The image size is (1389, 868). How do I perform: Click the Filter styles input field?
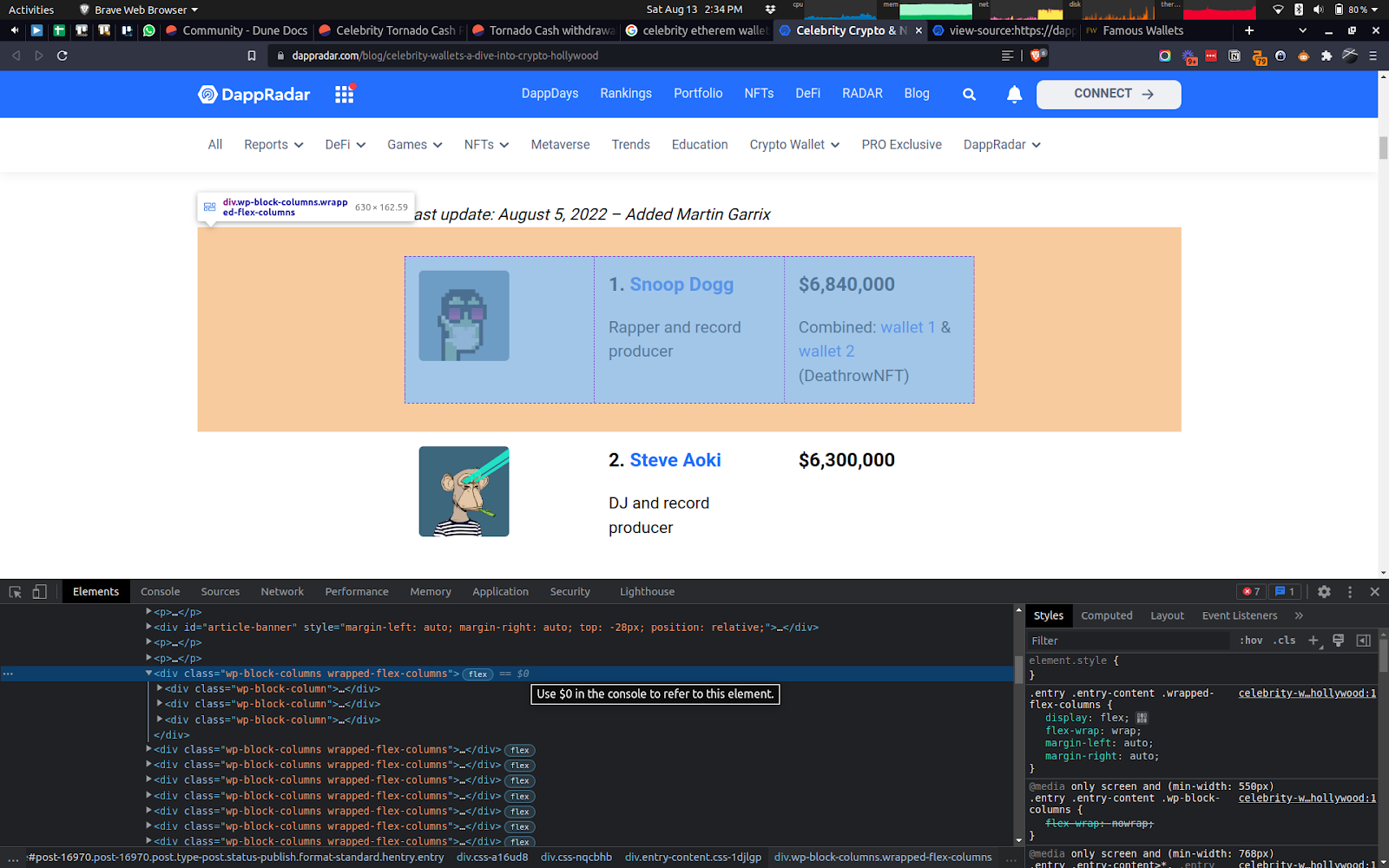tap(1129, 641)
